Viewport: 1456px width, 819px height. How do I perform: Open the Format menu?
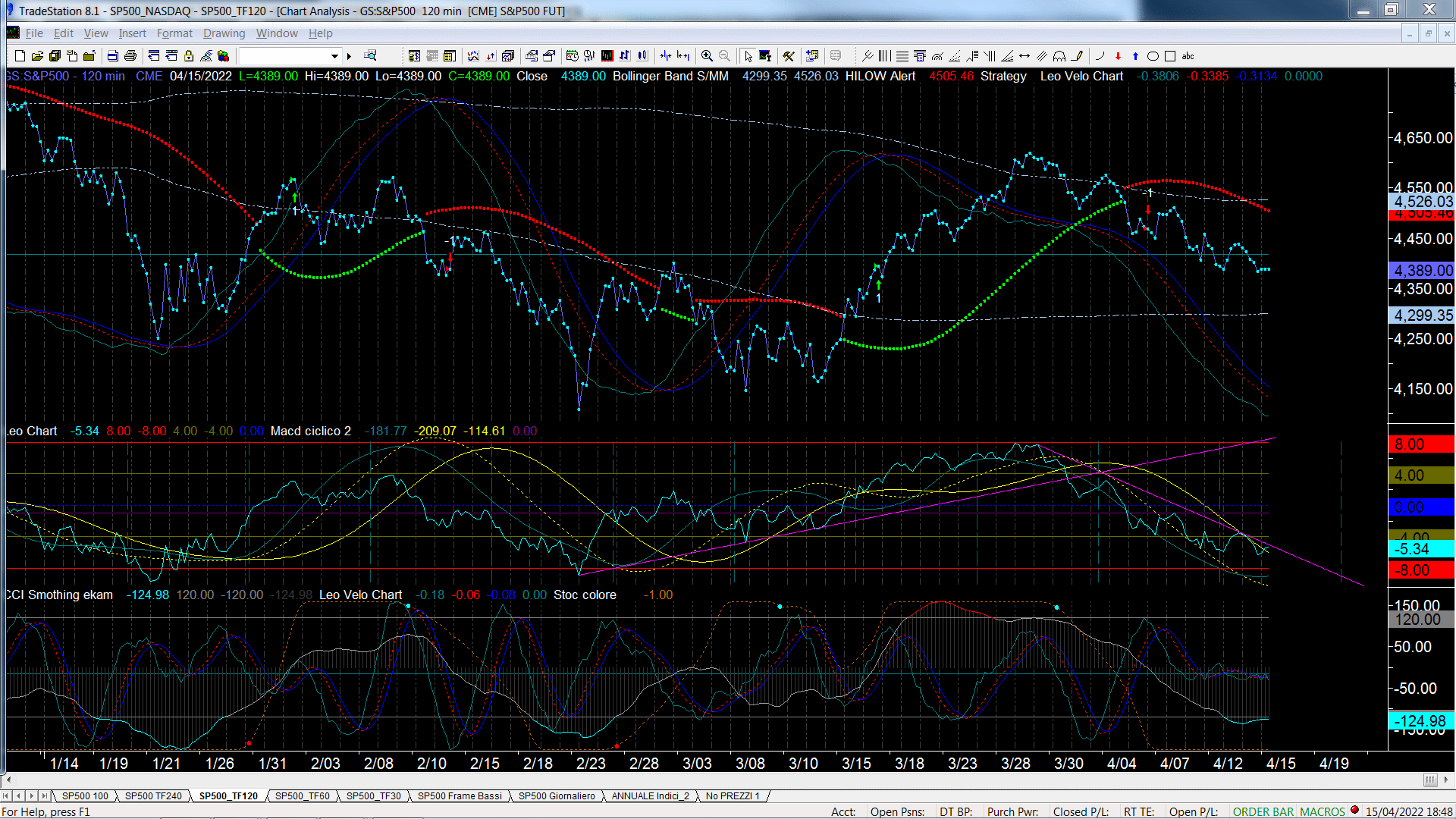(174, 33)
